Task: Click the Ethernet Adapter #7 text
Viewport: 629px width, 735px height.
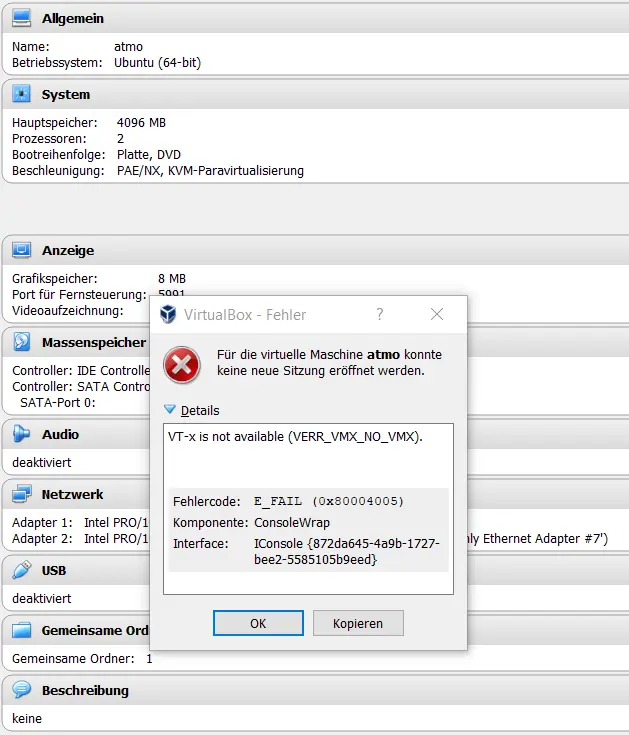Action: click(x=545, y=539)
